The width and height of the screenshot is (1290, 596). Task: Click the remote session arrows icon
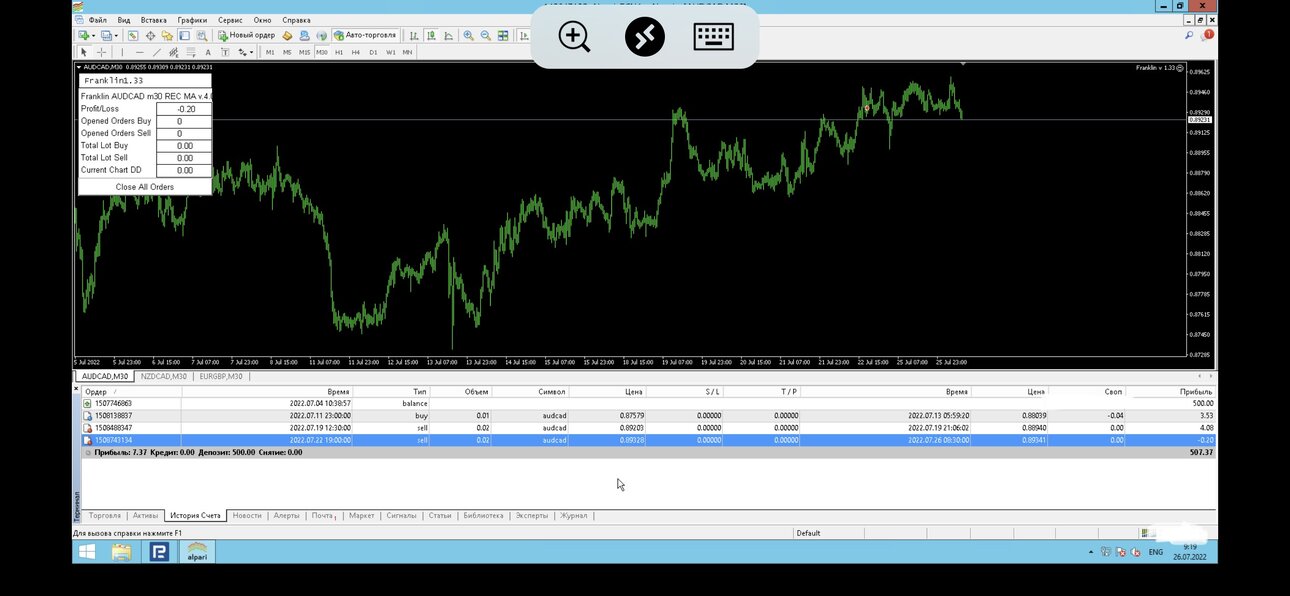click(644, 37)
